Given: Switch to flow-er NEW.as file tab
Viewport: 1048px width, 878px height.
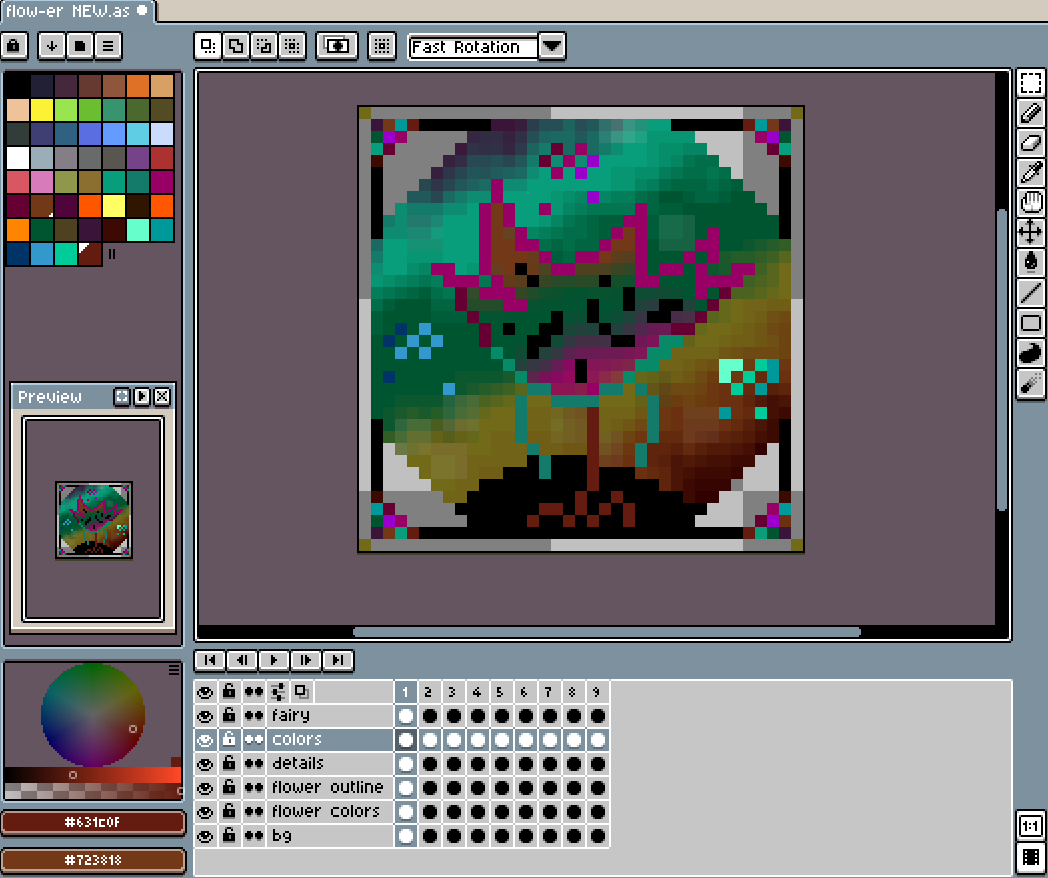Looking at the screenshot, I should point(77,11).
